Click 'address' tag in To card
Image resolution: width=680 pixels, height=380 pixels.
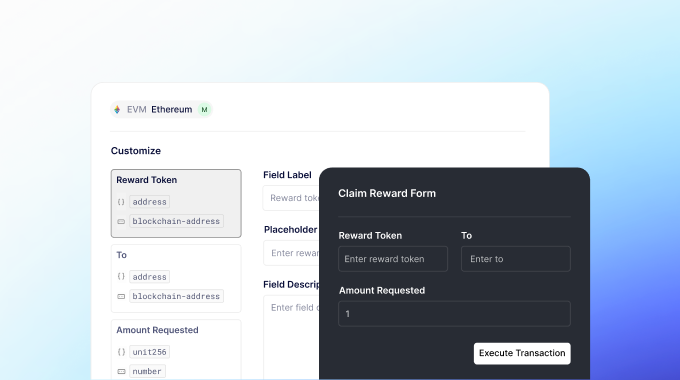(x=149, y=277)
